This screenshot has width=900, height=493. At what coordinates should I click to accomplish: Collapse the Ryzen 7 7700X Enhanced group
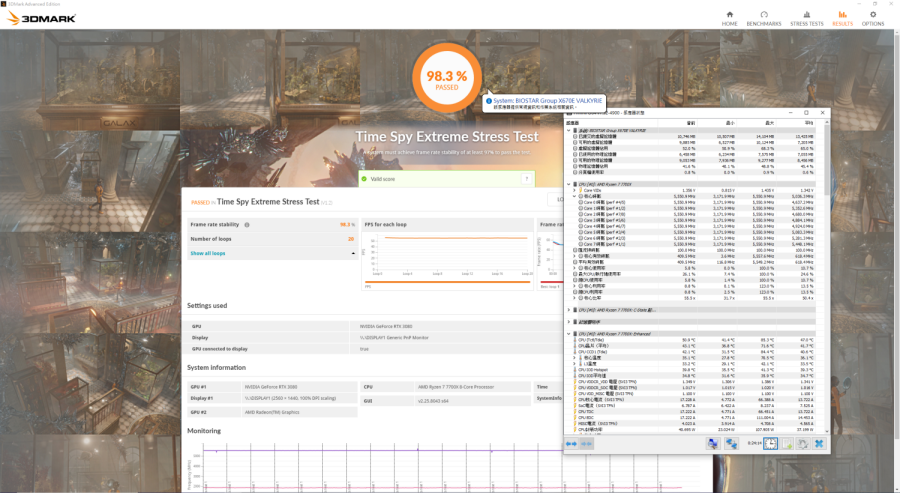(x=569, y=333)
